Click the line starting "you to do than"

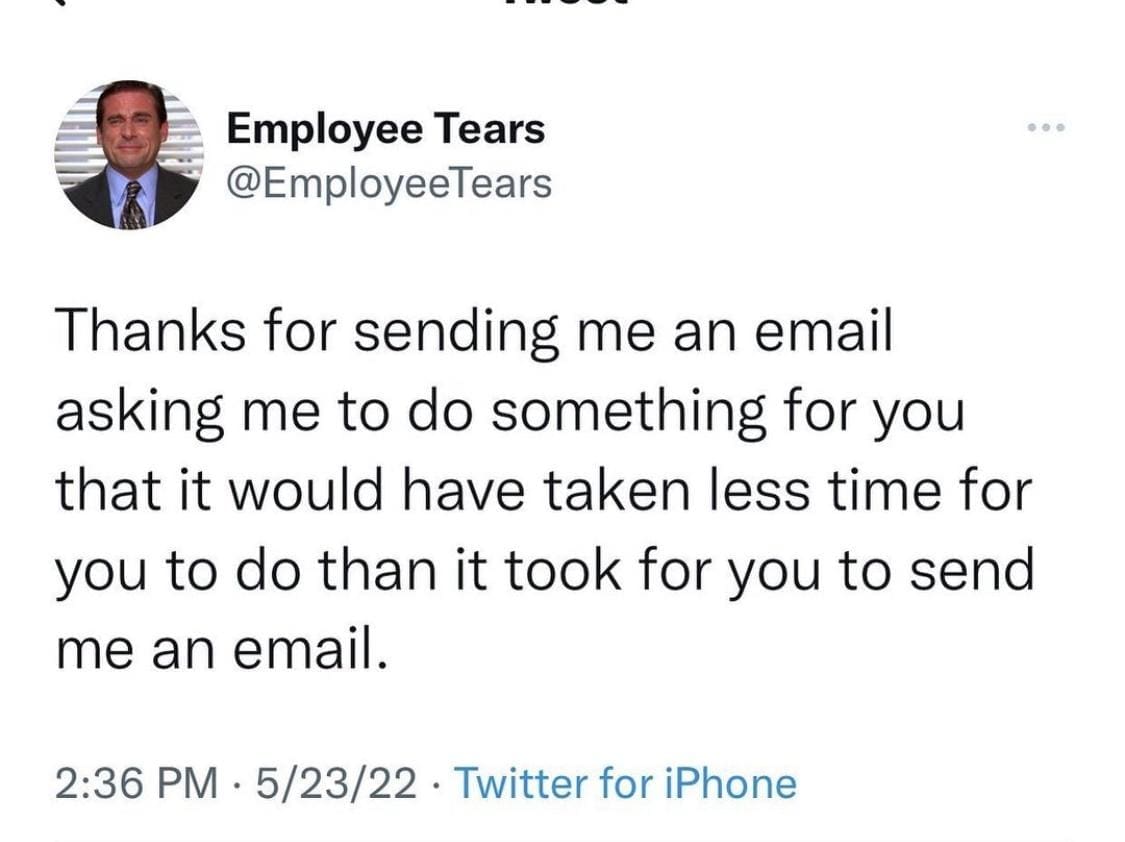pos(544,570)
